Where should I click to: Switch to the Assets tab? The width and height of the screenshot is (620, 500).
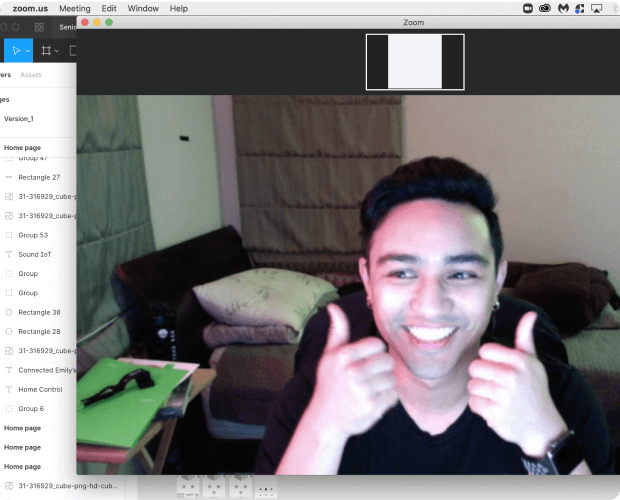pyautogui.click(x=31, y=75)
